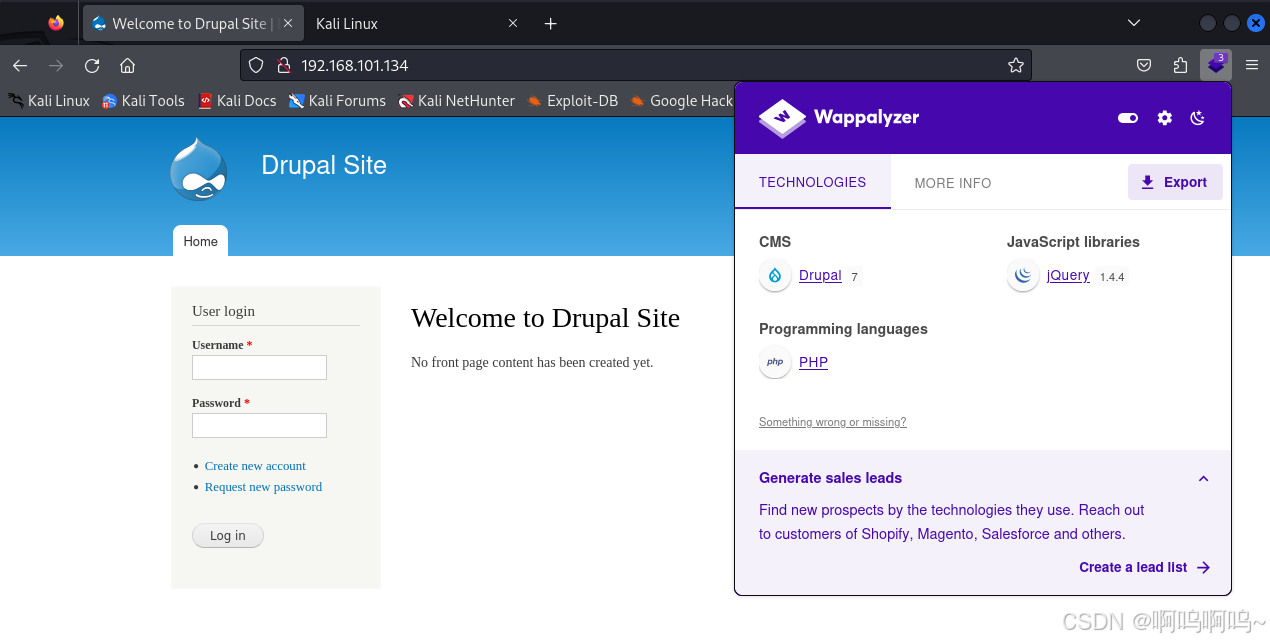Image resolution: width=1270 pixels, height=643 pixels.
Task: Click the Wappalyzer extension toolbar icon
Action: tap(1216, 65)
